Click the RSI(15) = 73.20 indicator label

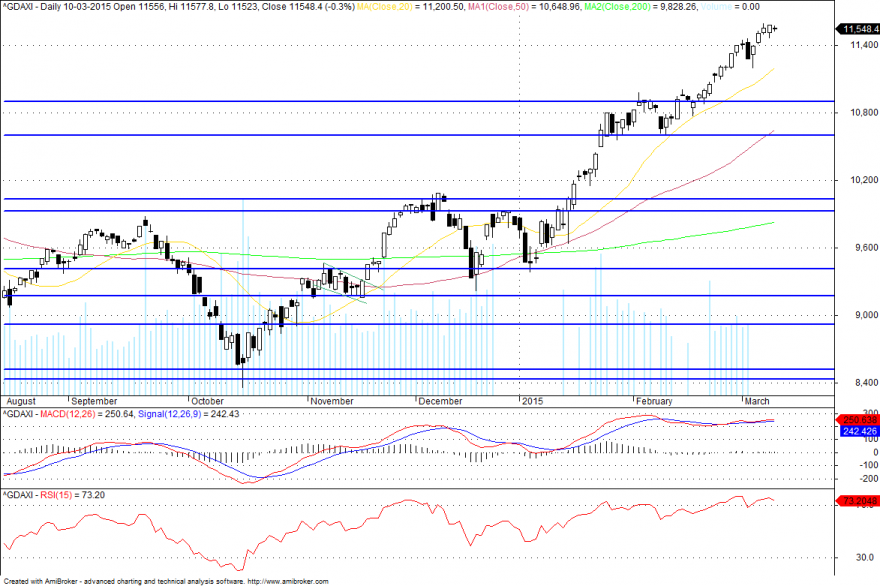[72, 495]
